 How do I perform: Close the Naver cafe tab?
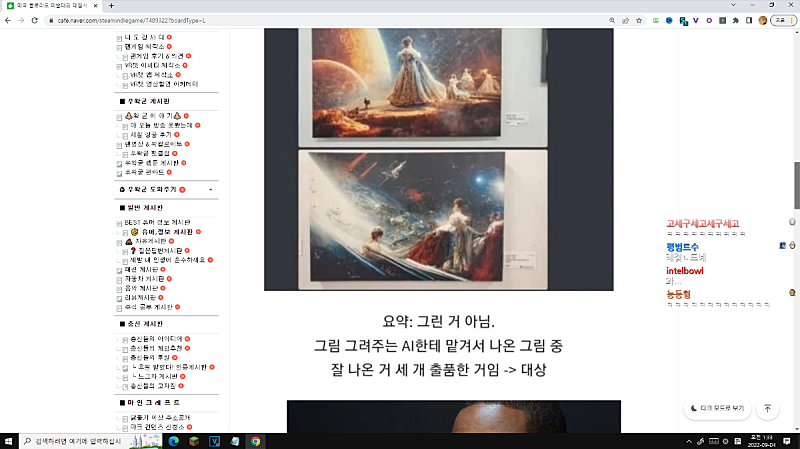95,6
